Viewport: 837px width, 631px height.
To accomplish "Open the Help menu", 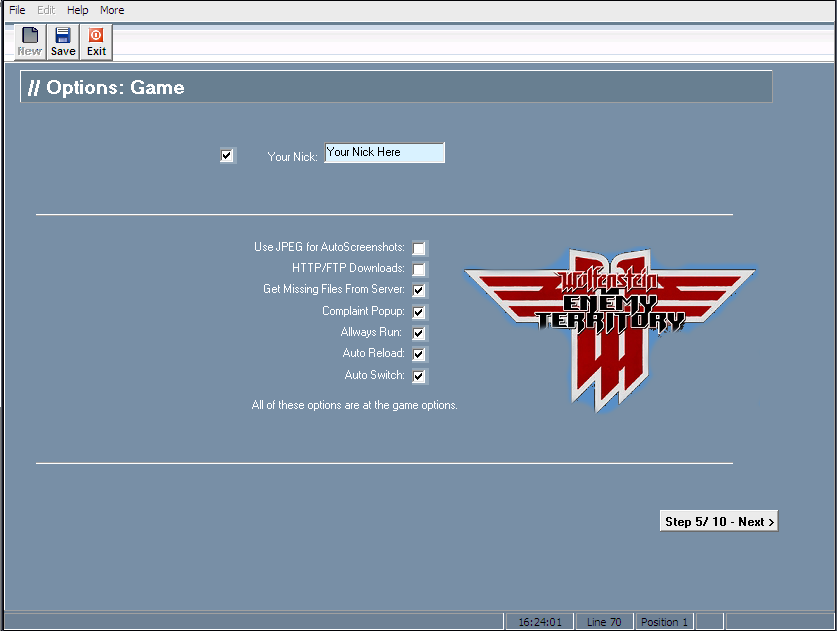I will click(77, 10).
